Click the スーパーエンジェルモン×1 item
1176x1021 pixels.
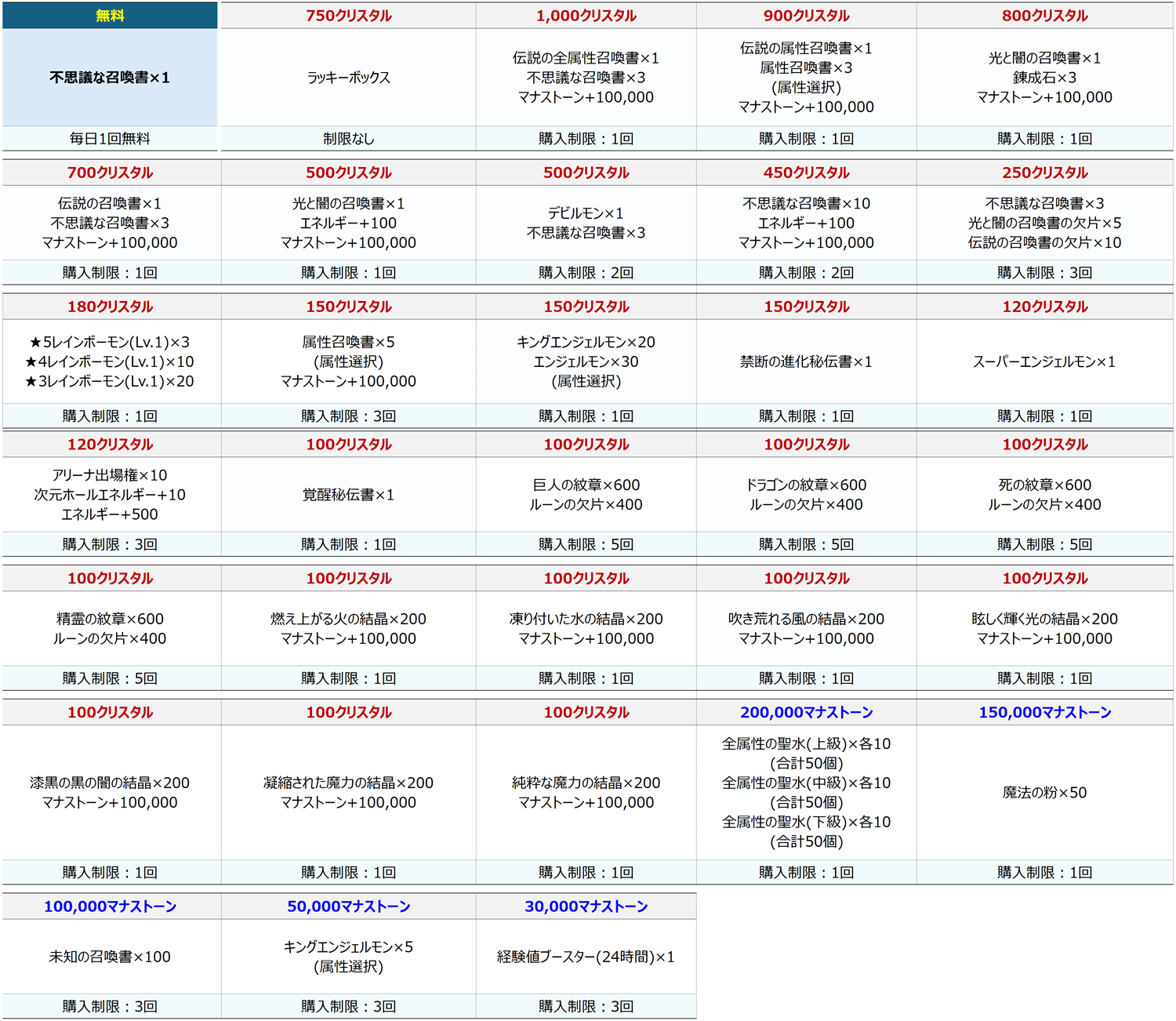(1044, 362)
